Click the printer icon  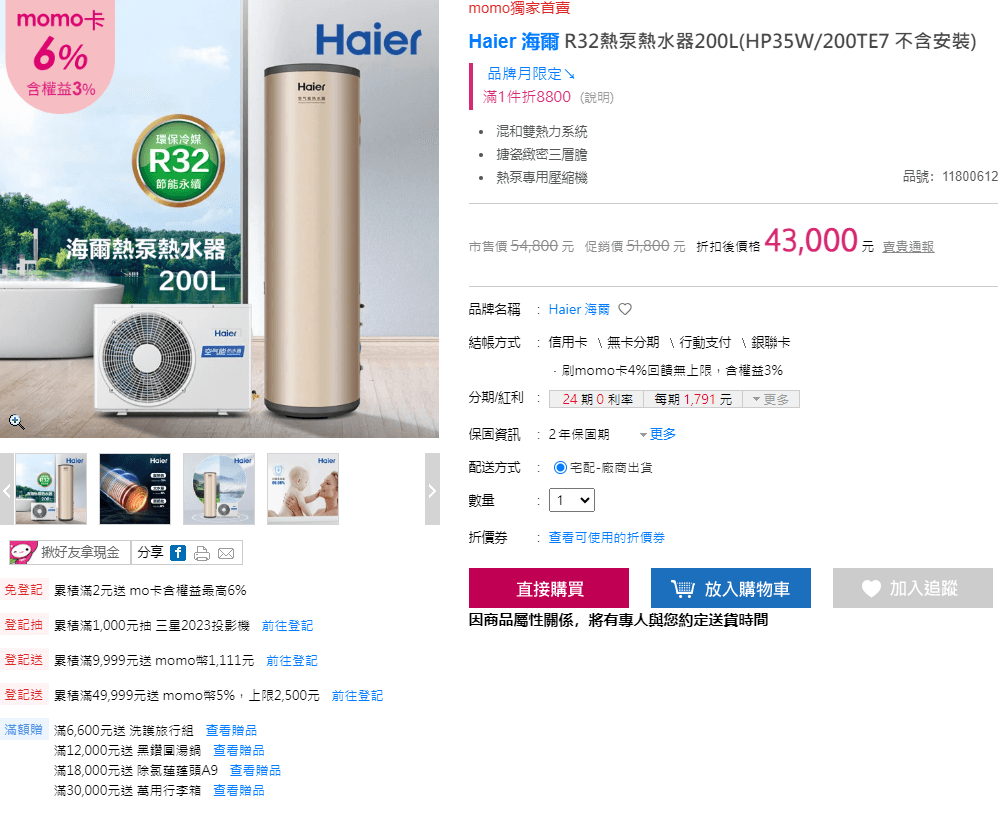tap(202, 553)
